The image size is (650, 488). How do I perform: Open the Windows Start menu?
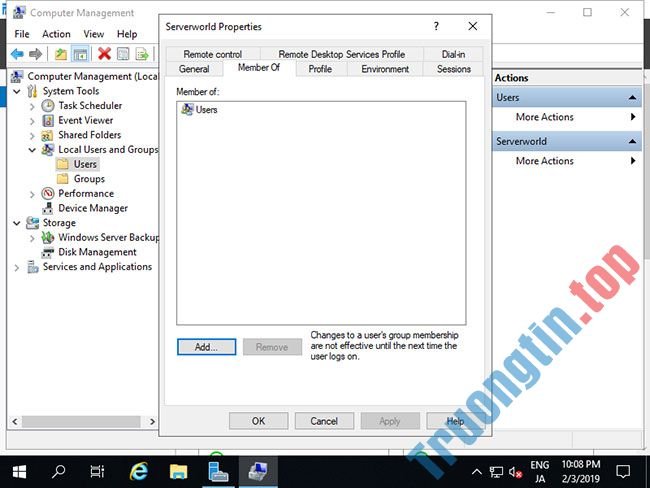pyautogui.click(x=19, y=472)
